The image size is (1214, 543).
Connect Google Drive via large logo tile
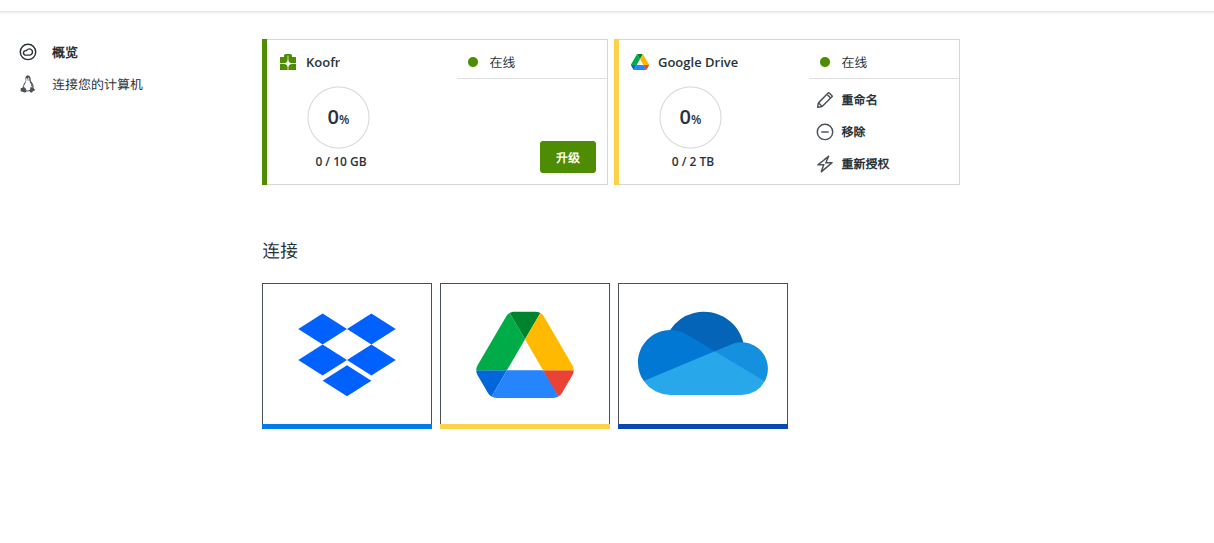point(525,356)
